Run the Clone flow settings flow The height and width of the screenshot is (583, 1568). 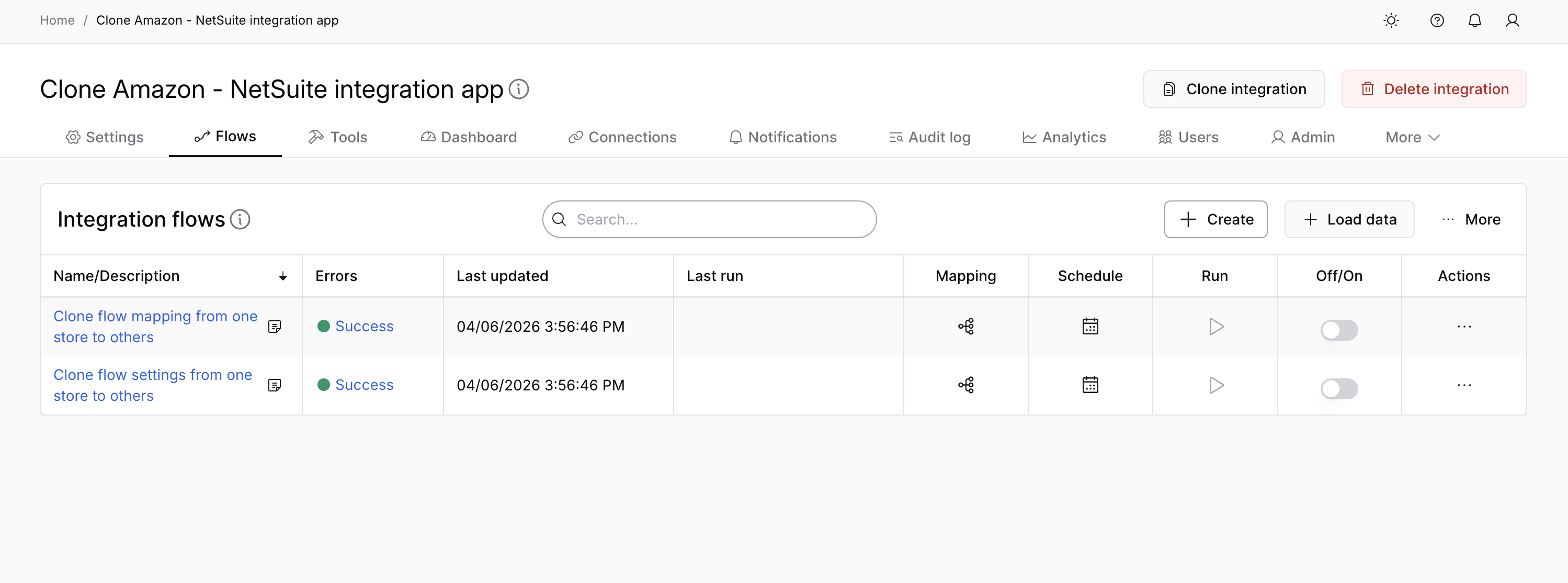point(1215,385)
